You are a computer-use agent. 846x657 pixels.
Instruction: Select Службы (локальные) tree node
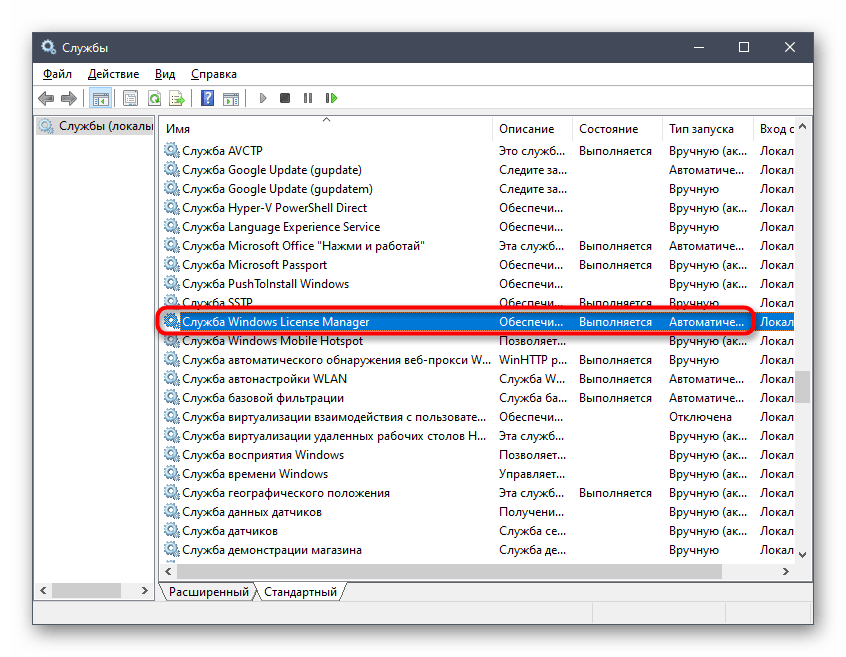point(96,126)
